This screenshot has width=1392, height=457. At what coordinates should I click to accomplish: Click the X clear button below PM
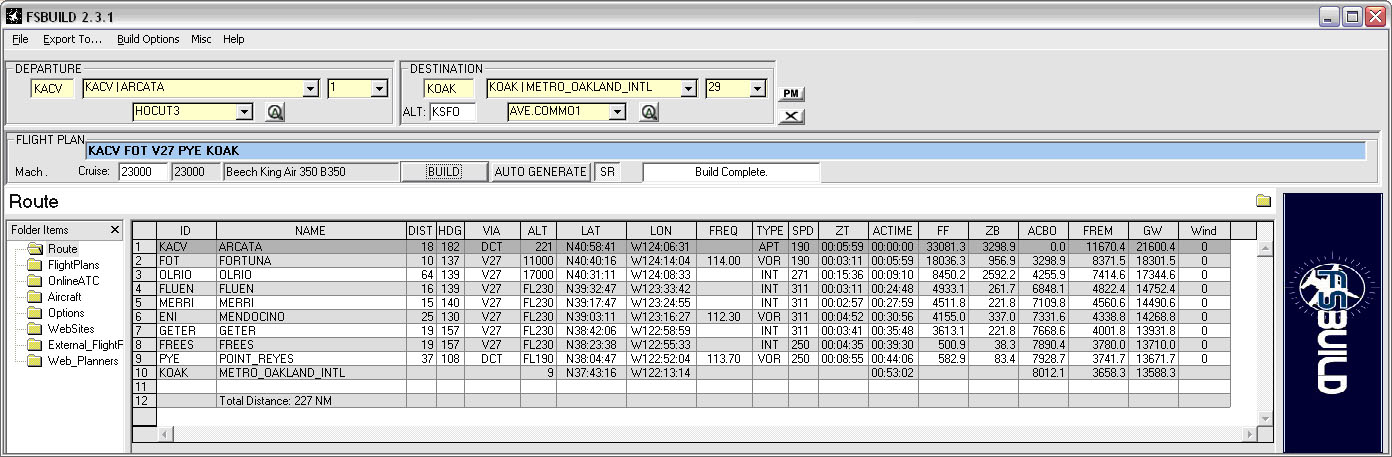[x=791, y=116]
